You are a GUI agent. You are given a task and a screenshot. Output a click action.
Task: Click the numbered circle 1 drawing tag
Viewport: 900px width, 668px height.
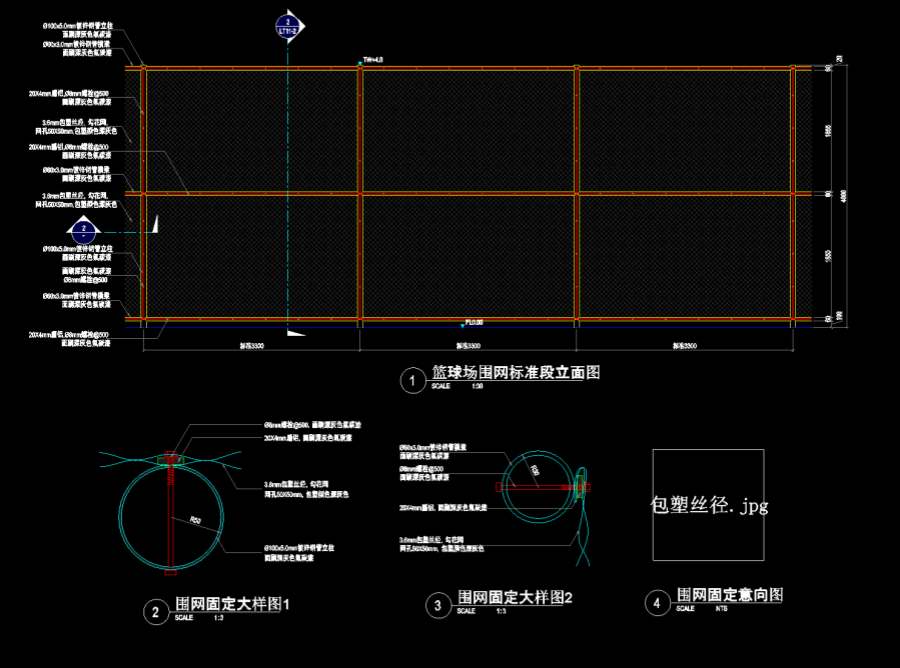tap(410, 380)
